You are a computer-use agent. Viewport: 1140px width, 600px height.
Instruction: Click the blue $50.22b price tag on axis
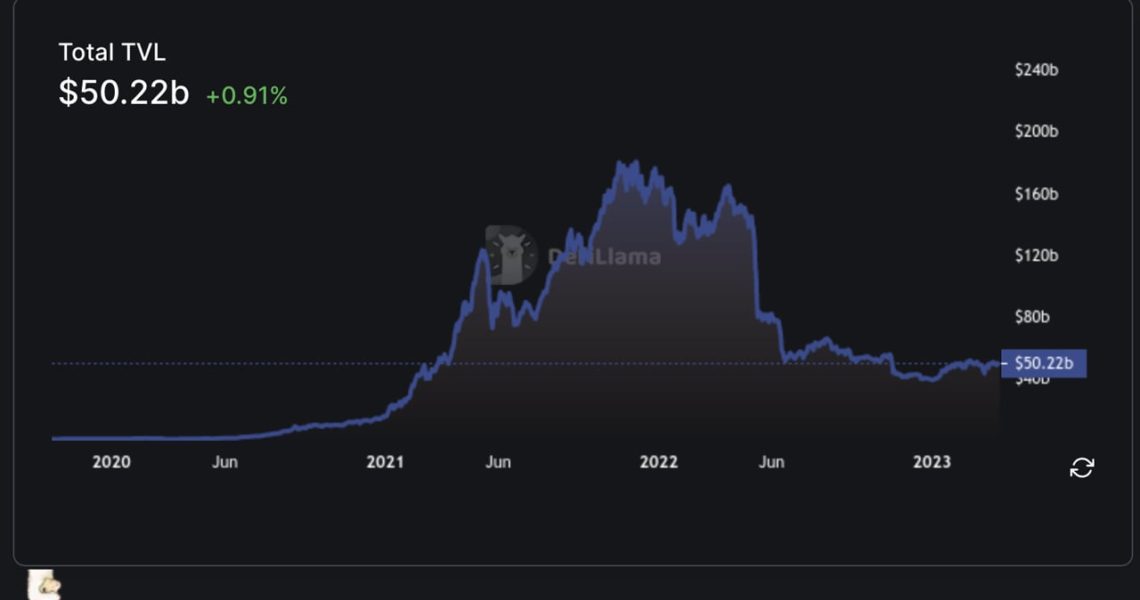coord(1043,363)
